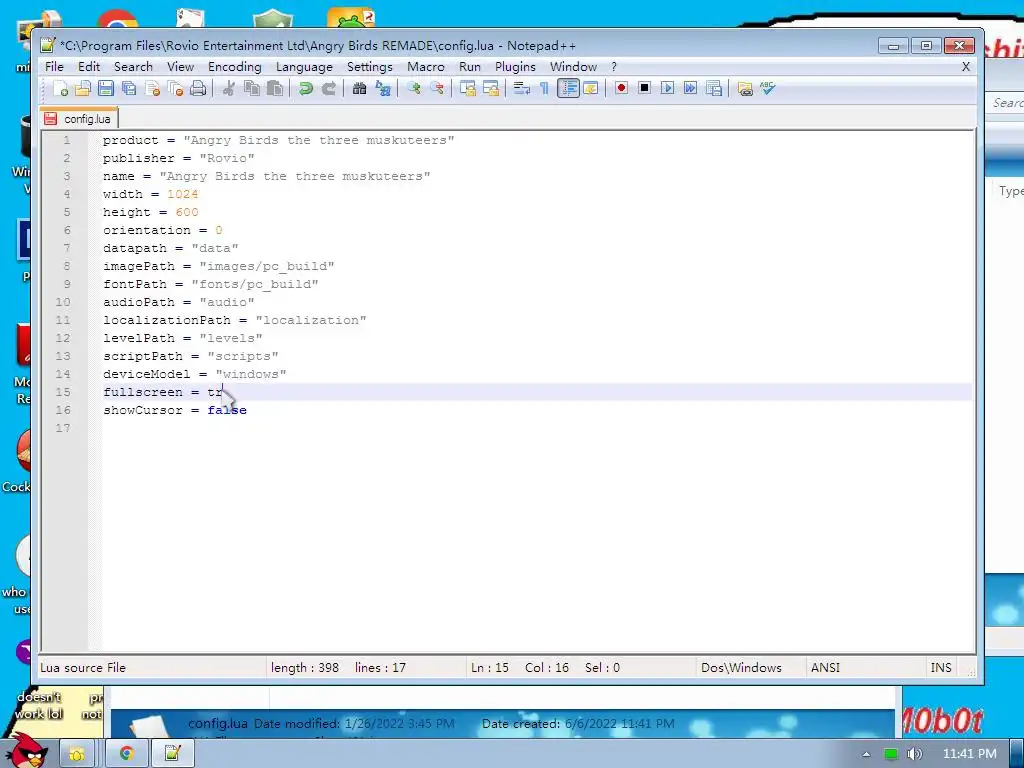The width and height of the screenshot is (1024, 768).
Task: Click the user defined language icon
Action: 591,88
